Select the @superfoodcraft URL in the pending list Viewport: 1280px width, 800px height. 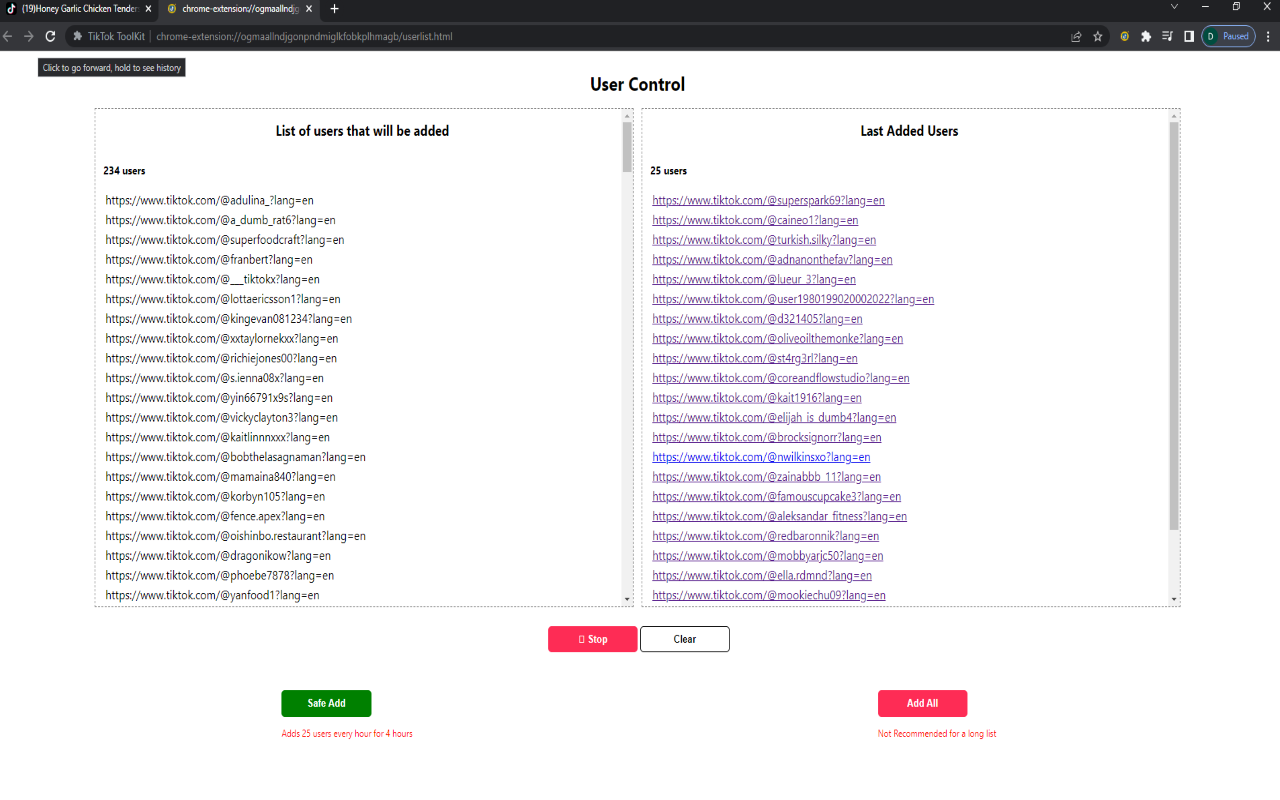225,240
